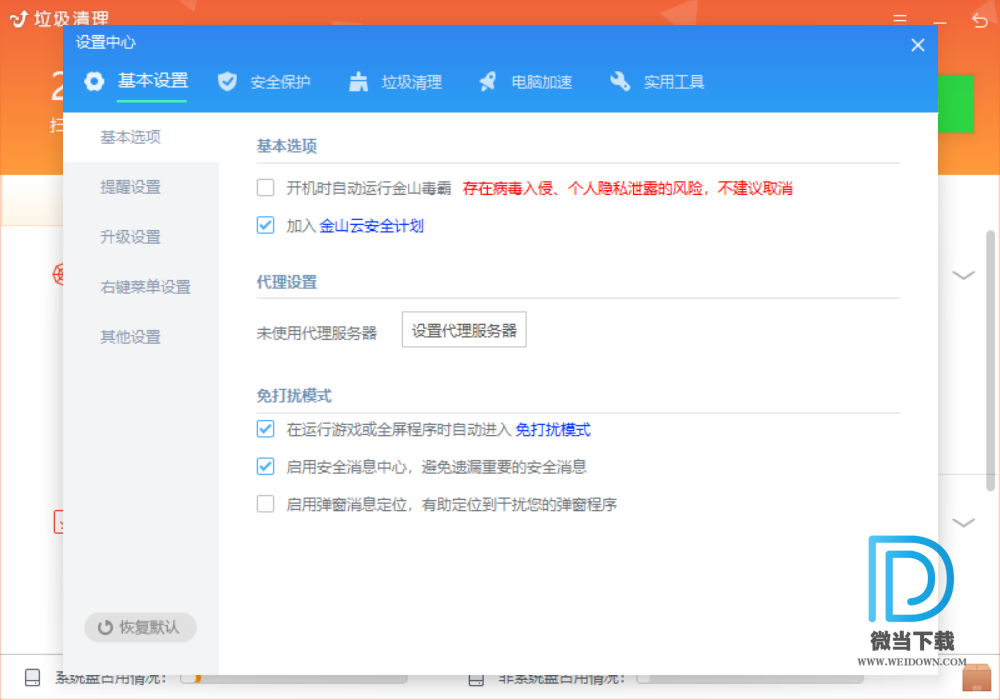The image size is (1000, 700).
Task: Enable 开机时自动运行金山毒霸 checkbox
Action: click(265, 188)
